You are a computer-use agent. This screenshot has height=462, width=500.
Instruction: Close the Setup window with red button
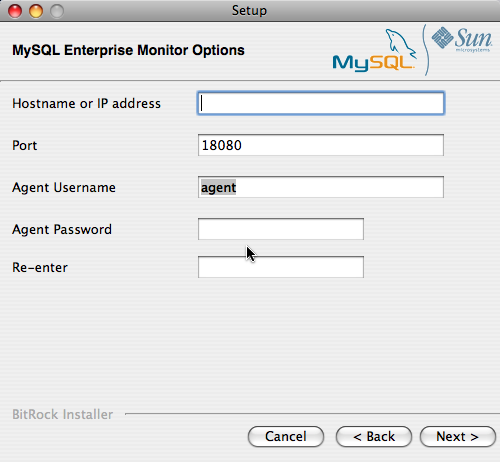[x=15, y=11]
